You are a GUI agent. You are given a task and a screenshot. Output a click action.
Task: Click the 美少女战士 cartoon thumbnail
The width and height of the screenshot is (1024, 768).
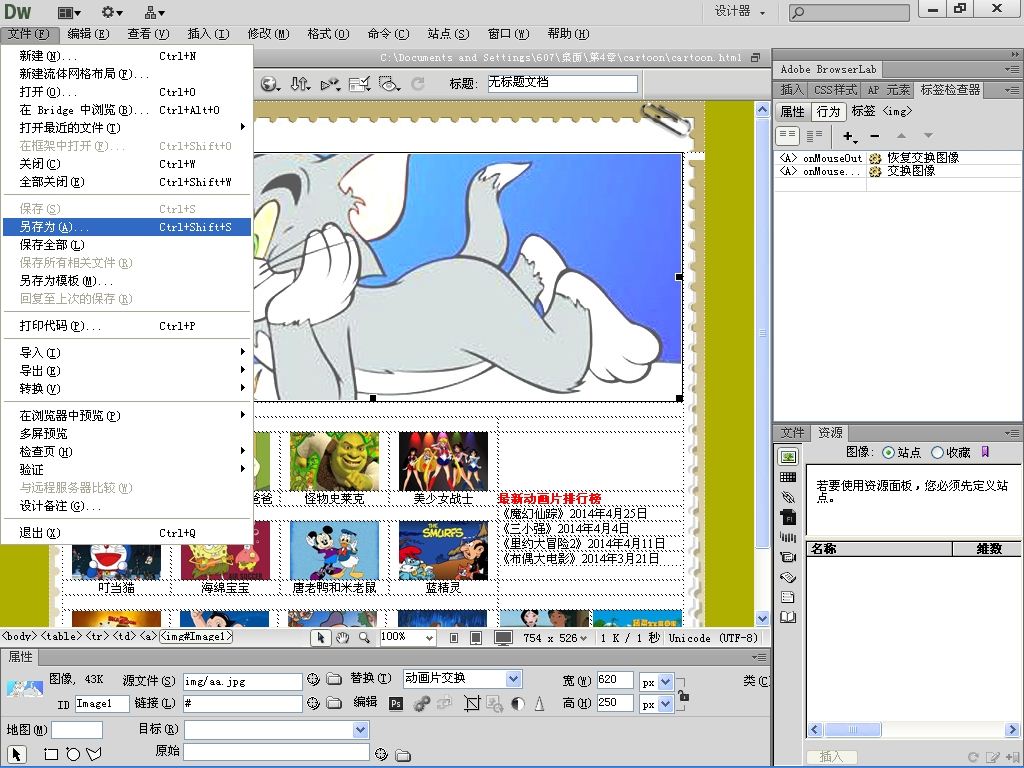click(x=443, y=461)
